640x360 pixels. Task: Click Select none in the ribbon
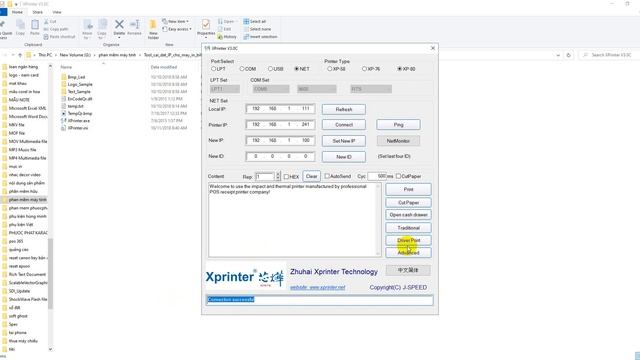[257, 29]
